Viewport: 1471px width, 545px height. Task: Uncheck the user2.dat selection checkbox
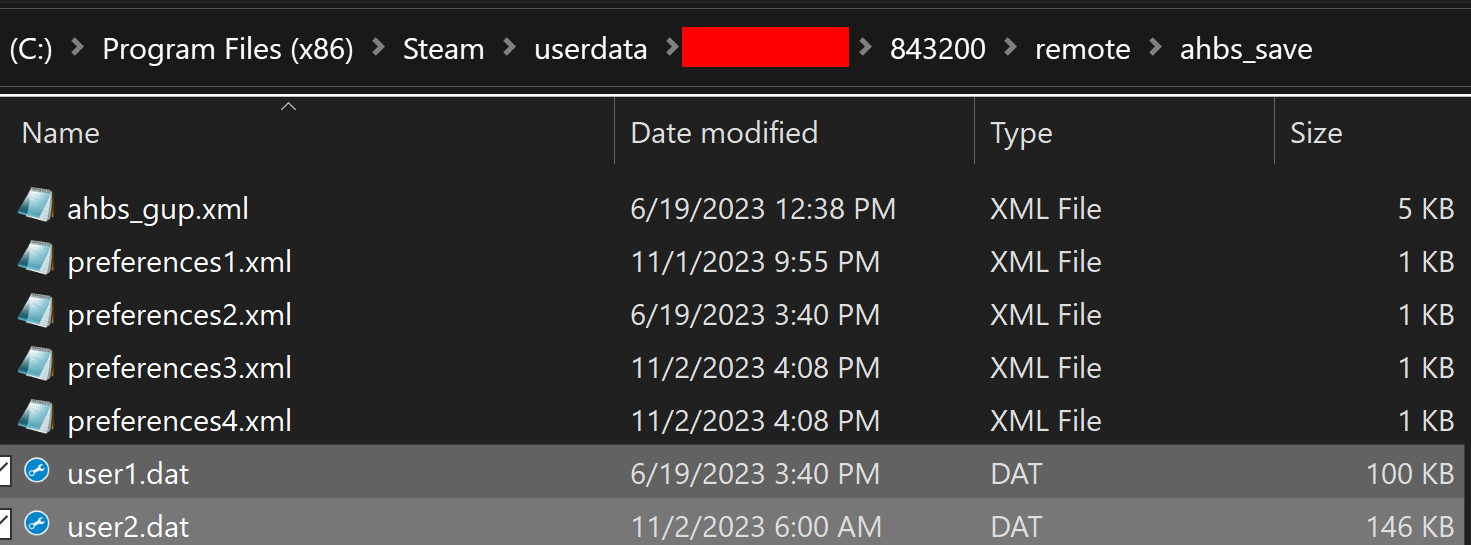(x=4, y=524)
